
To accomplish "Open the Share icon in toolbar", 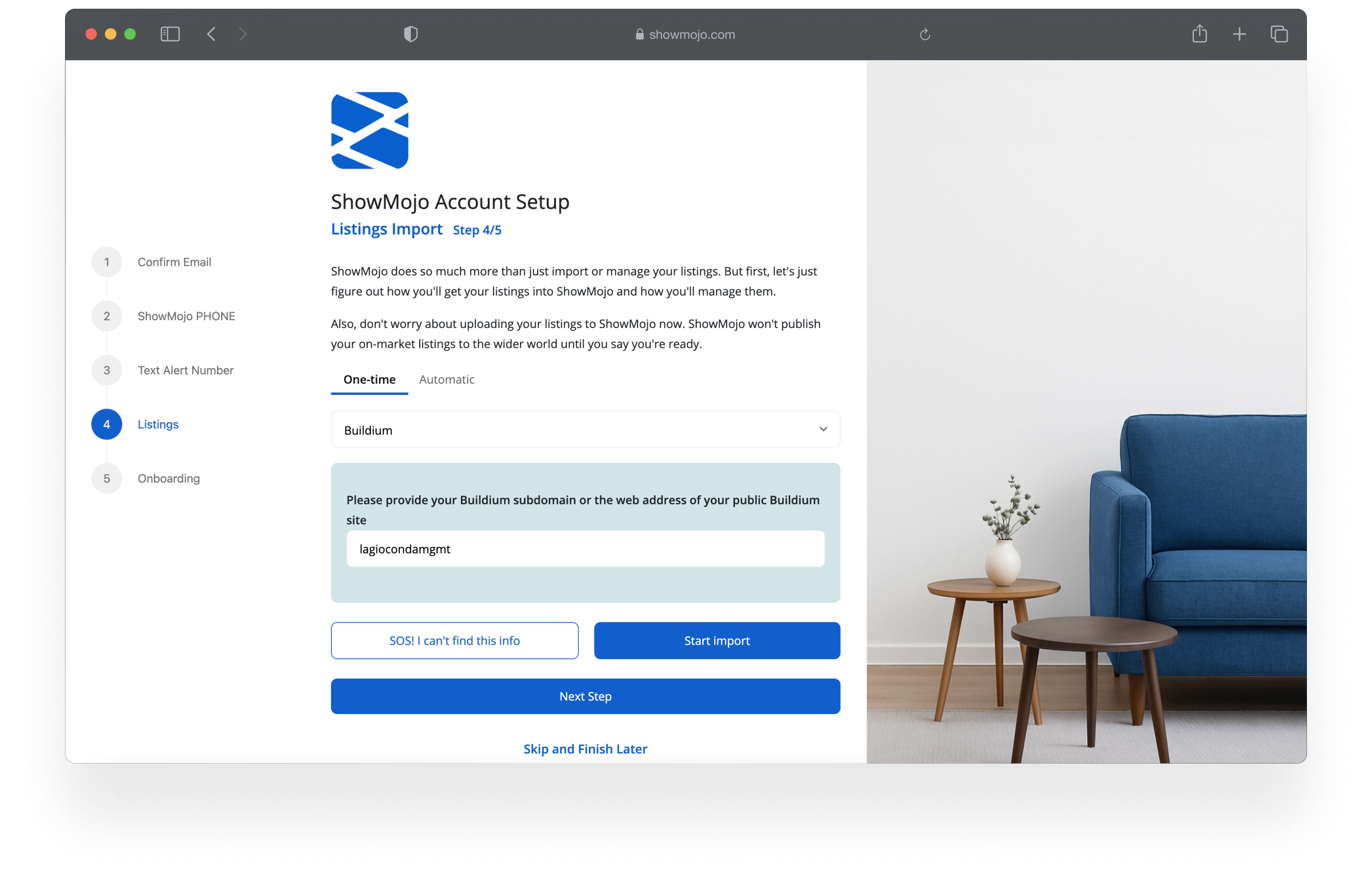I will [x=1199, y=34].
